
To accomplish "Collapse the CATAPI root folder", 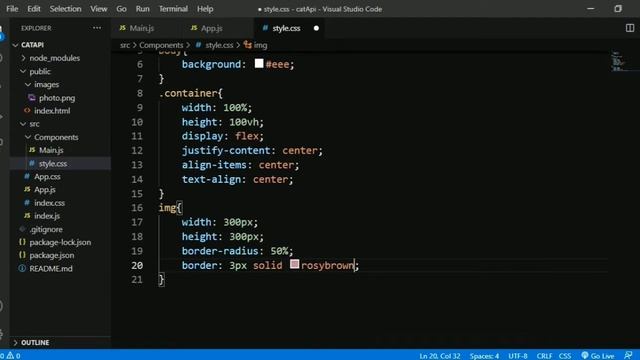I will 33,45.
